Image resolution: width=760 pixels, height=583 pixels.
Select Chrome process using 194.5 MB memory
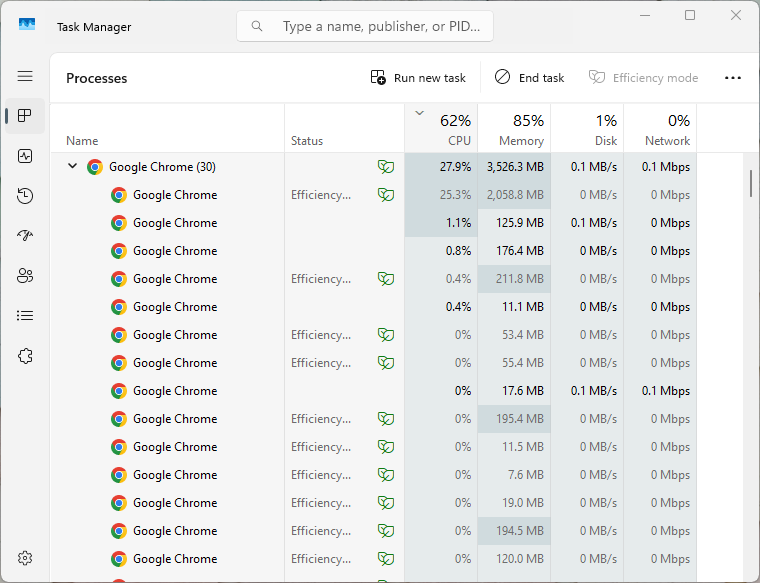(373, 531)
